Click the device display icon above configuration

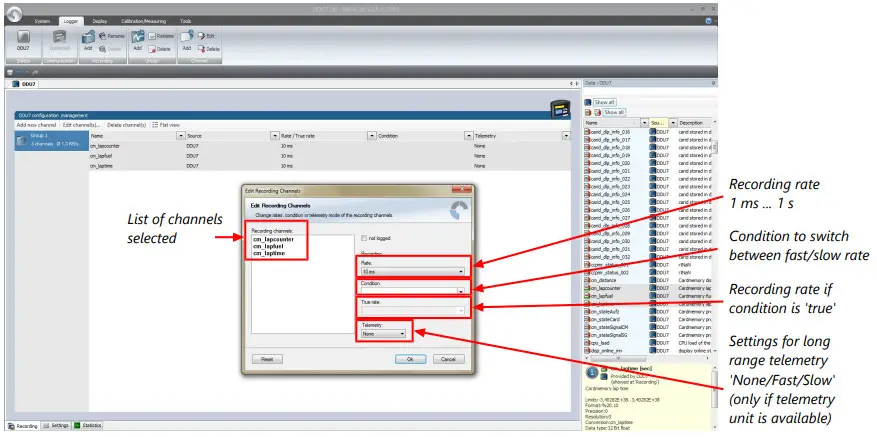pyautogui.click(x=560, y=109)
